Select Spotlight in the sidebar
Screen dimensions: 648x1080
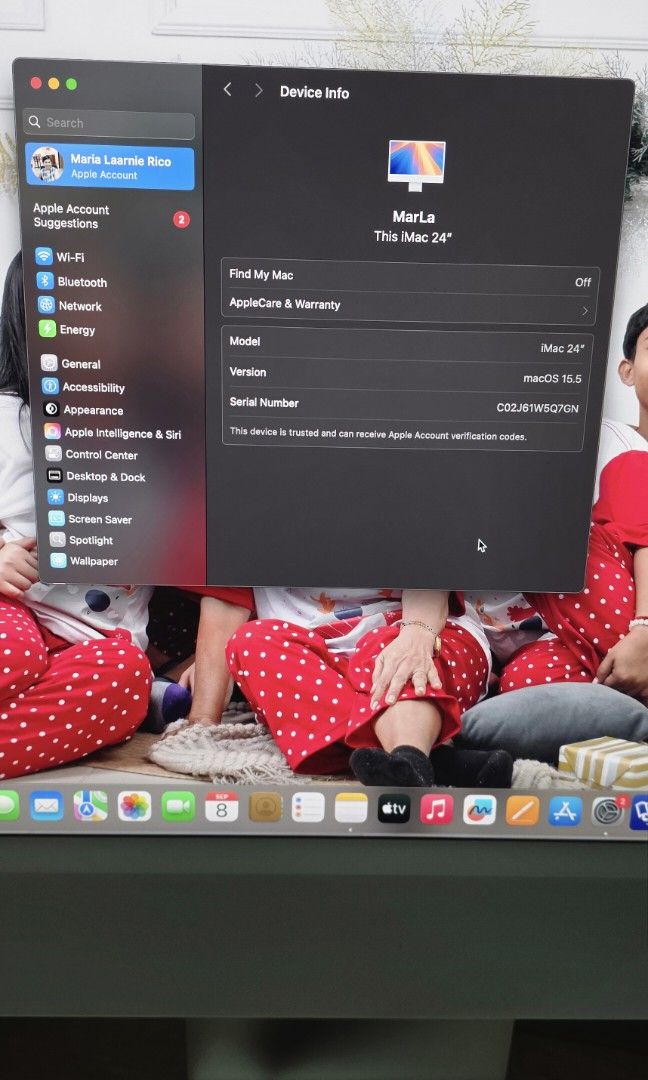point(81,540)
